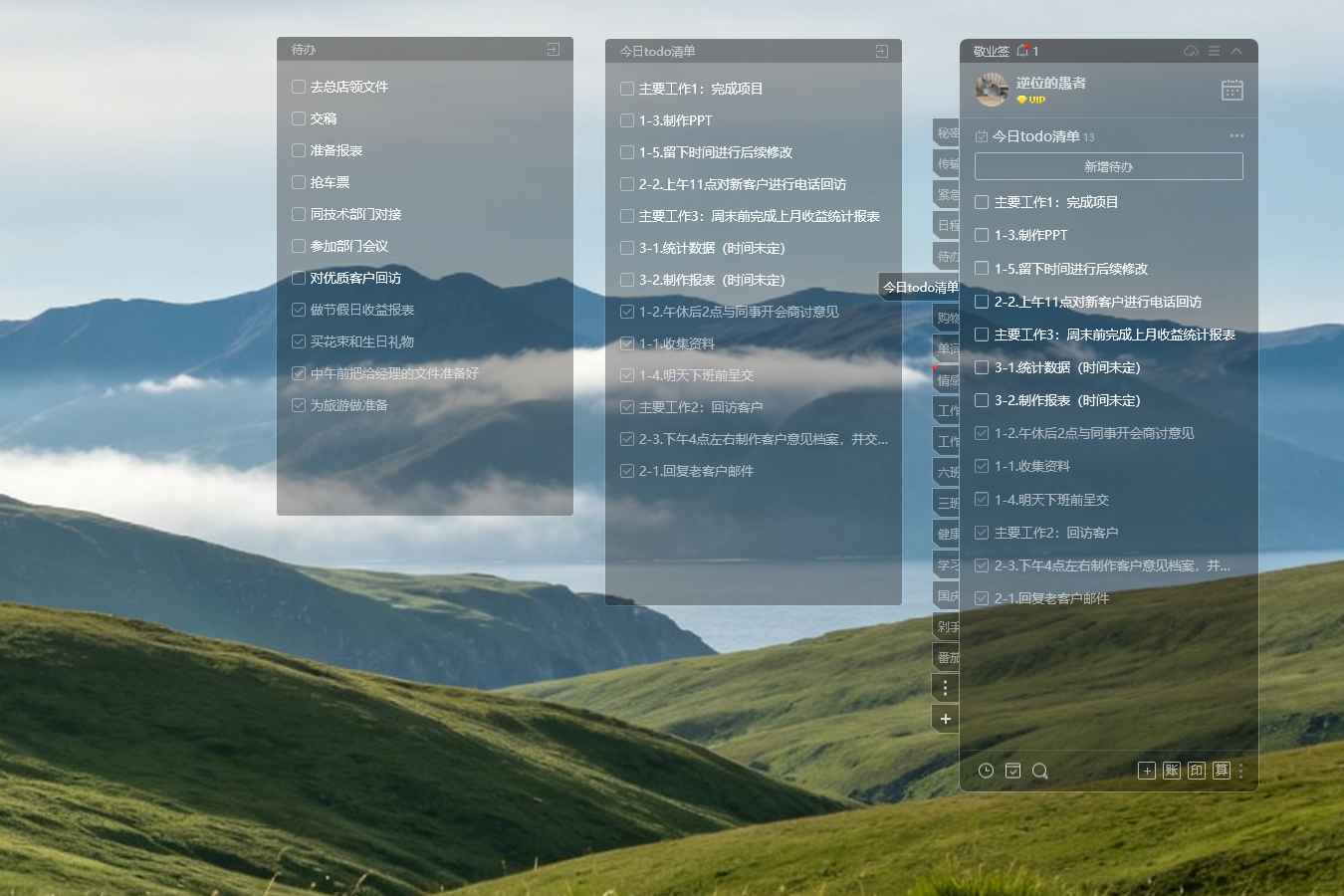Click the search magnifier icon in 敬业签
1344x896 pixels.
1040,771
